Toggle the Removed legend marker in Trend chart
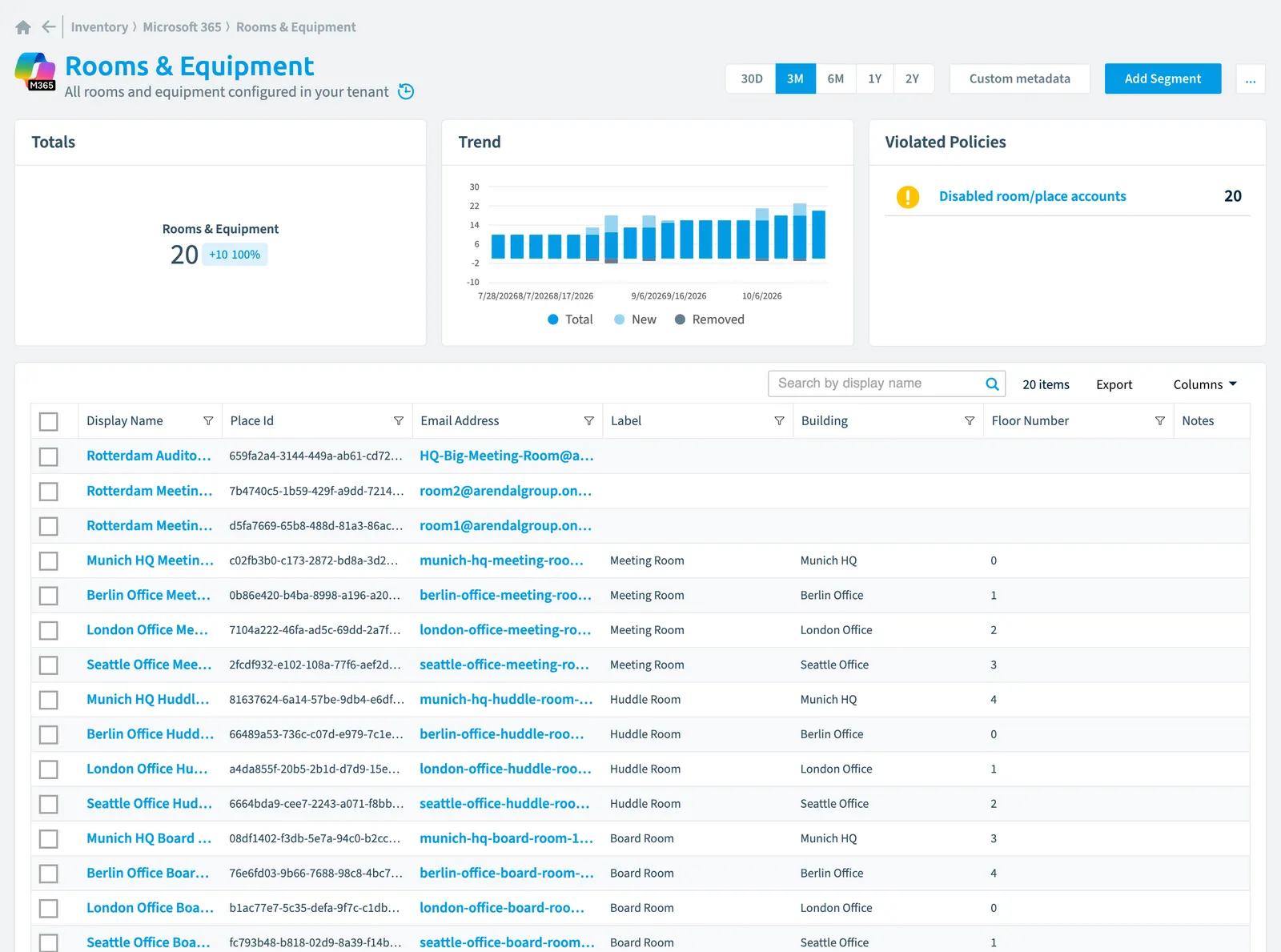 pyautogui.click(x=680, y=319)
